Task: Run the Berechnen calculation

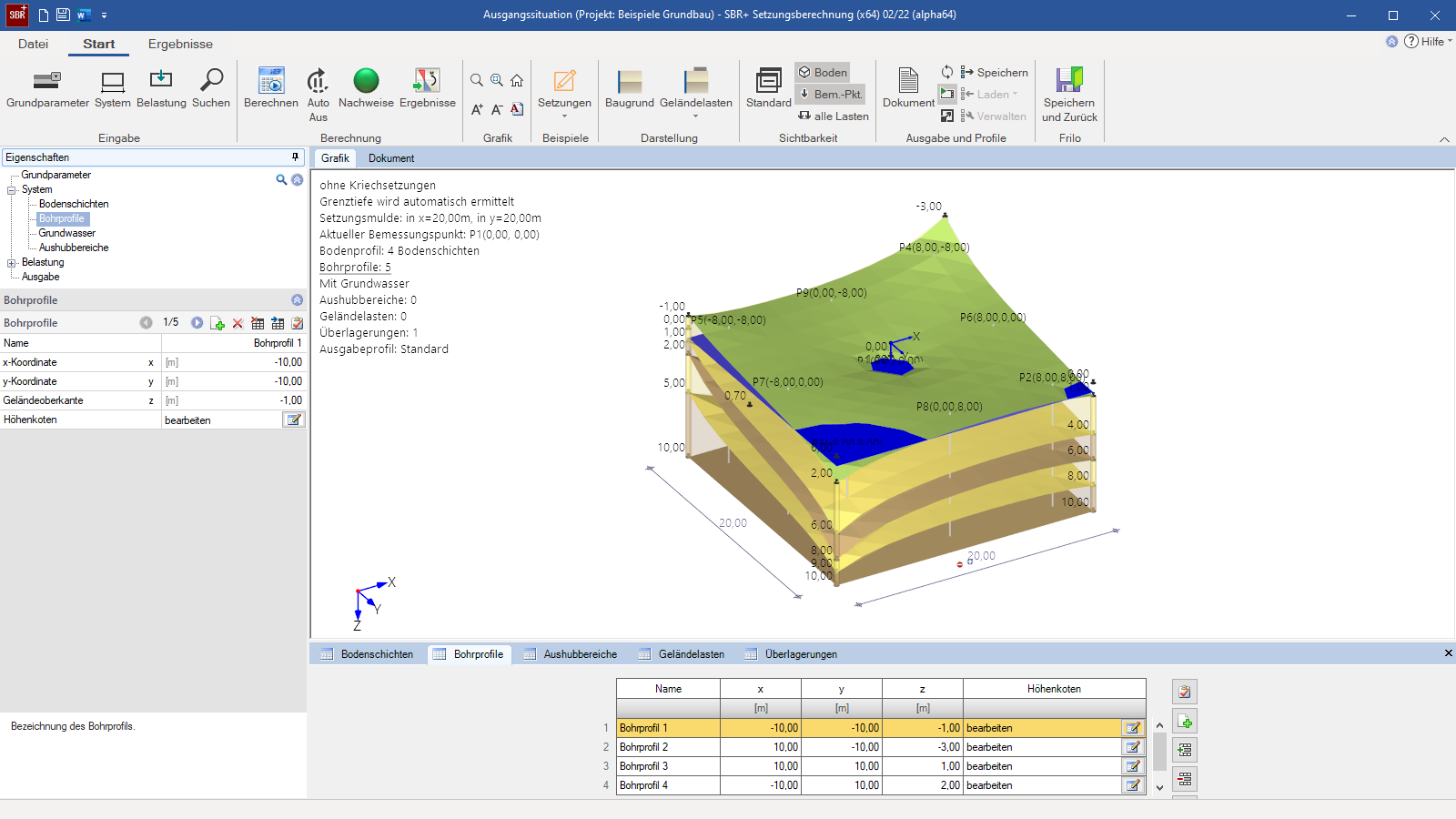Action: tap(271, 88)
